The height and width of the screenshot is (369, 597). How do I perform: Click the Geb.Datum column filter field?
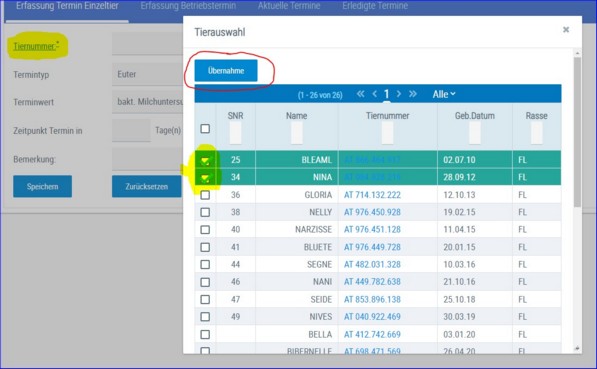pyautogui.click(x=474, y=134)
